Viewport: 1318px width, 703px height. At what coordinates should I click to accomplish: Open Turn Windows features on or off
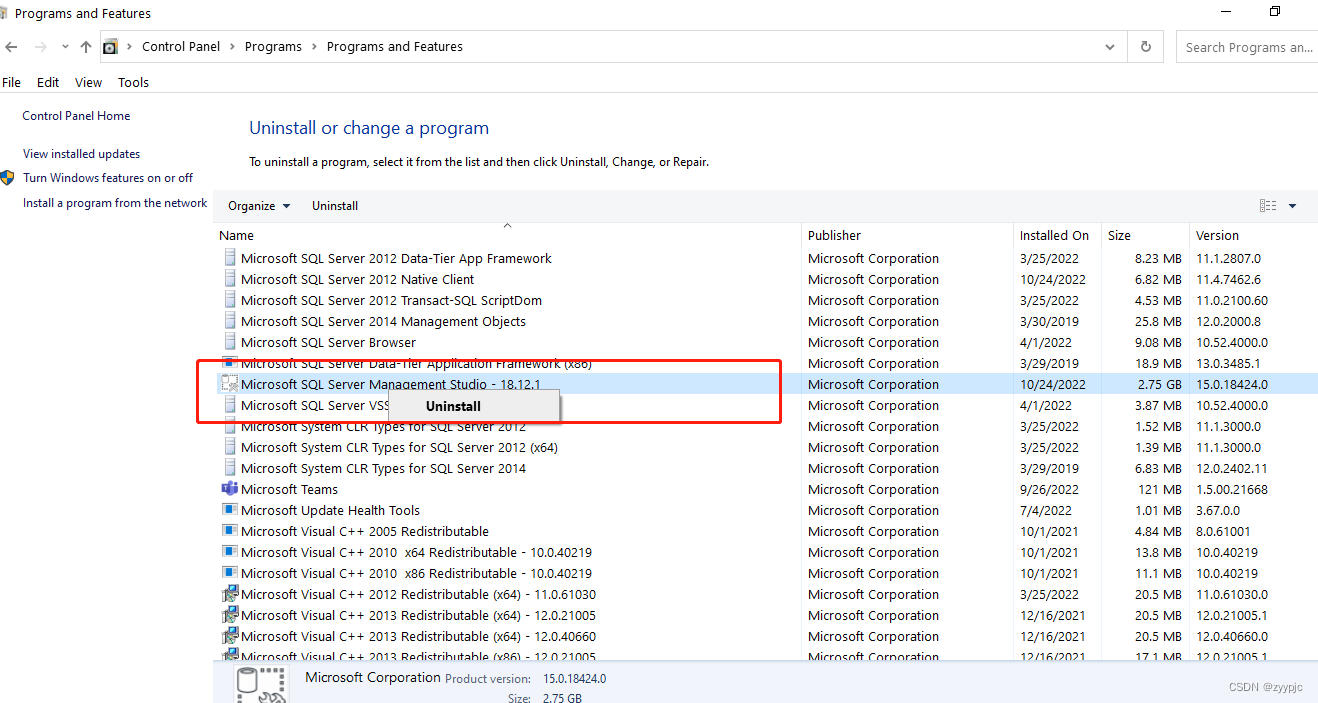point(108,178)
